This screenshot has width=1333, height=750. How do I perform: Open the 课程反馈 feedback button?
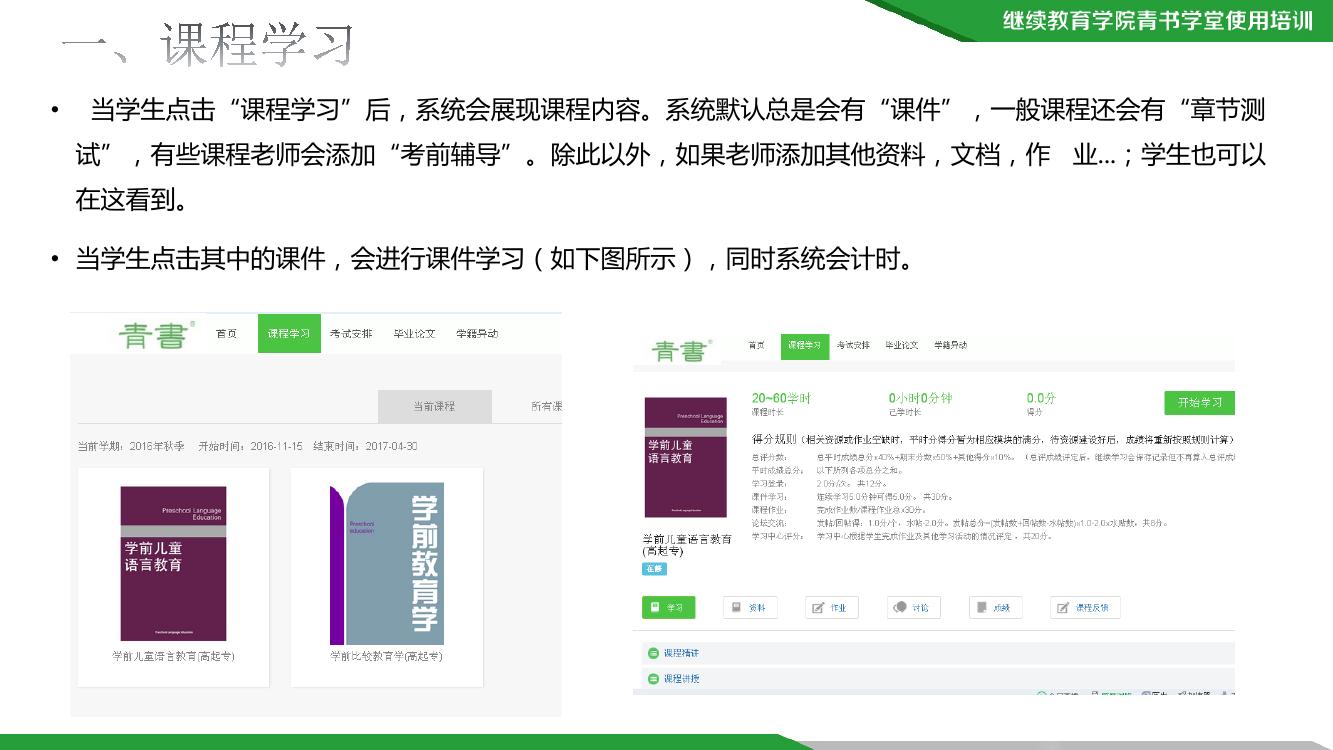pyautogui.click(x=1085, y=607)
